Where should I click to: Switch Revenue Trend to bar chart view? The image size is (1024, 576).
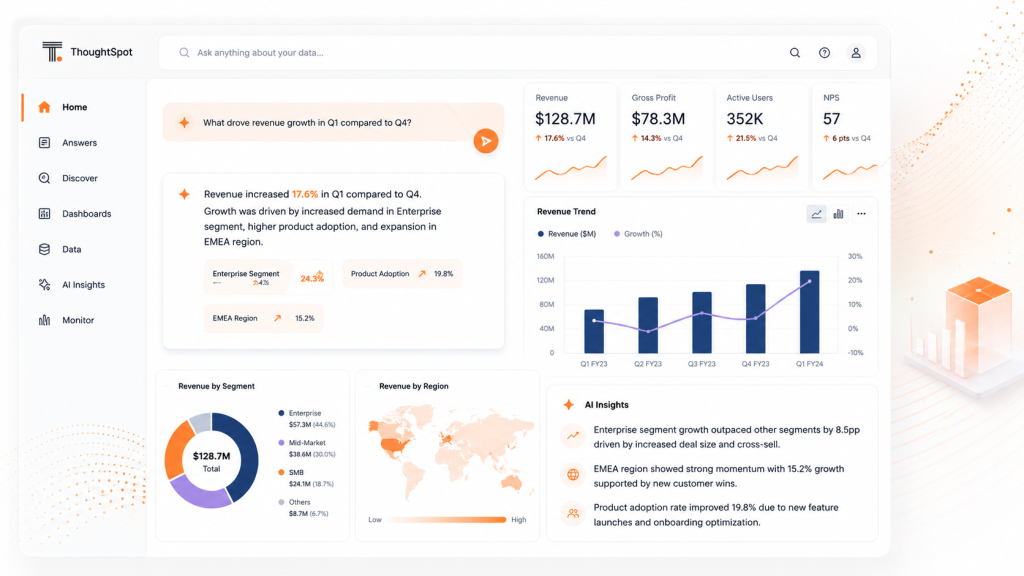click(x=839, y=214)
